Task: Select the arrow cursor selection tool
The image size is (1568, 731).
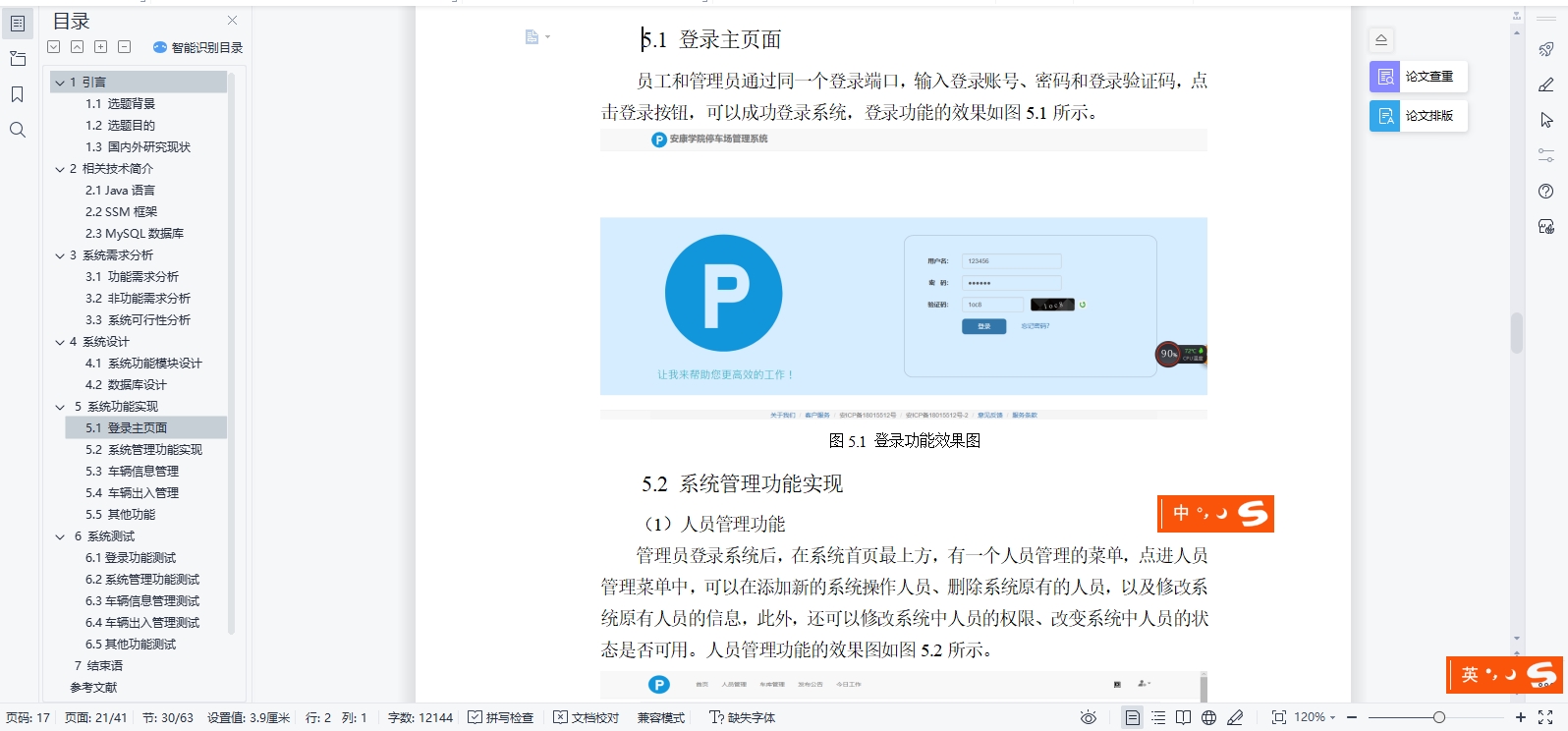Action: pyautogui.click(x=1545, y=120)
